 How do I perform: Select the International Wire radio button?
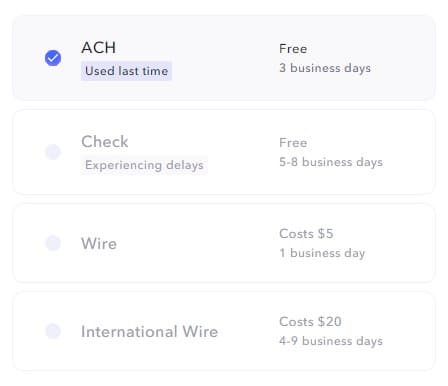(x=53, y=331)
